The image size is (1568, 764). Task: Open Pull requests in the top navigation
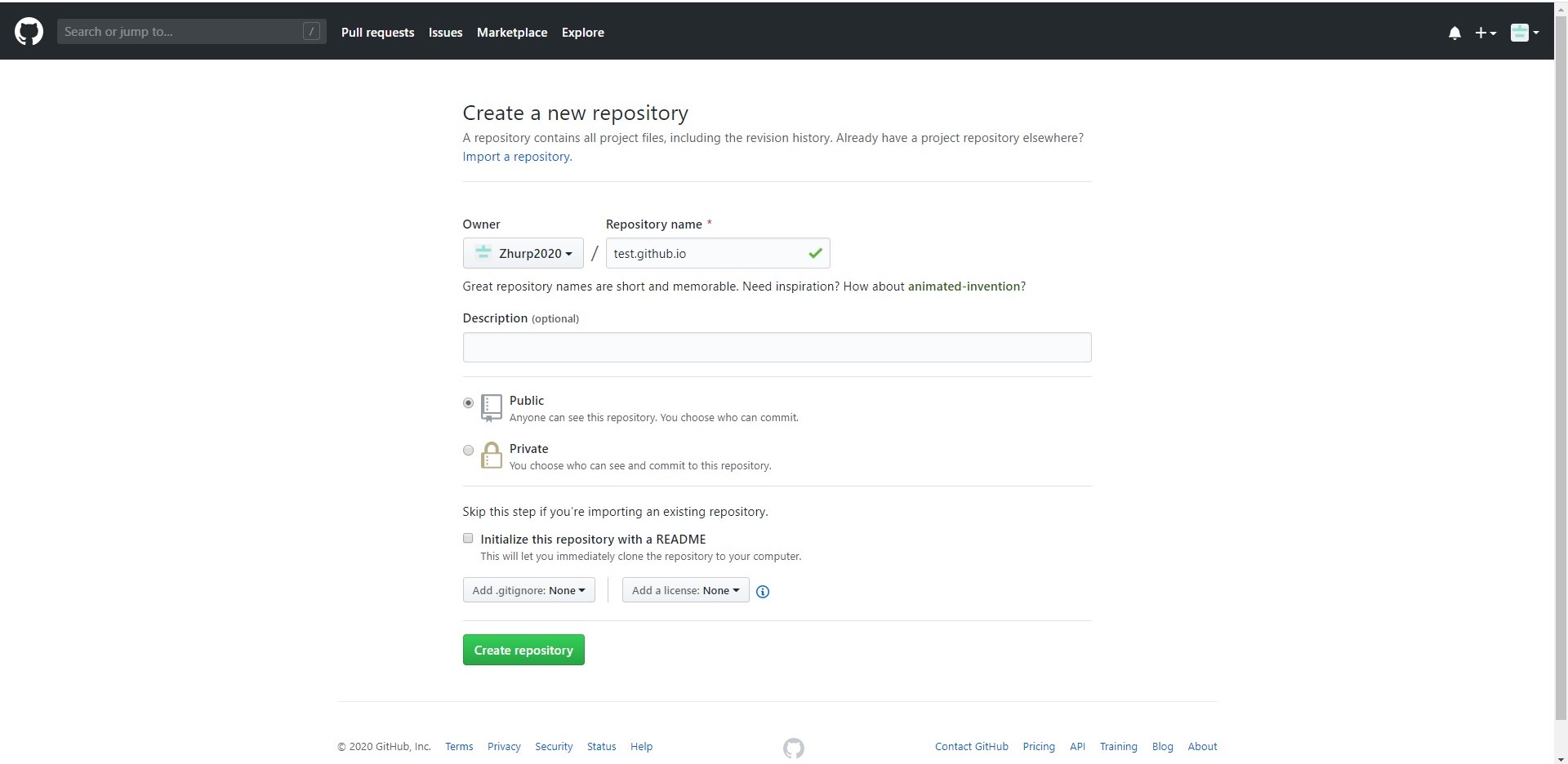(377, 33)
